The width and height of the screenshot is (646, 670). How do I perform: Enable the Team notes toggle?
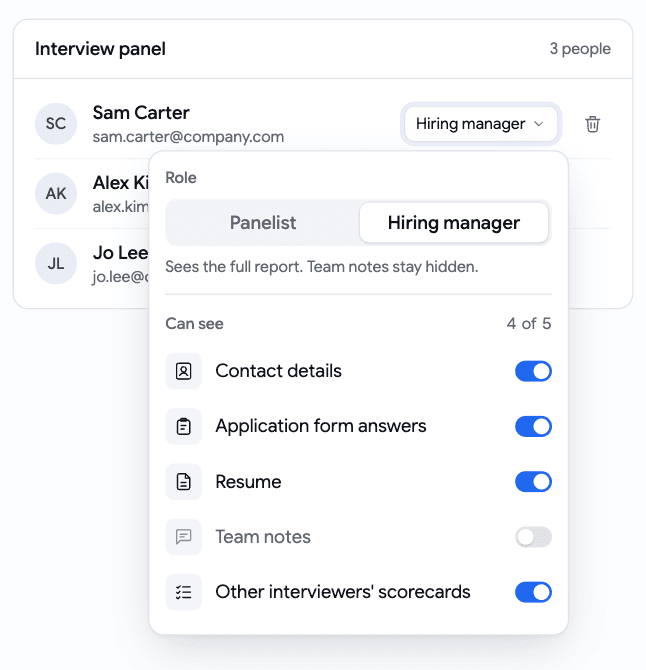pos(533,537)
